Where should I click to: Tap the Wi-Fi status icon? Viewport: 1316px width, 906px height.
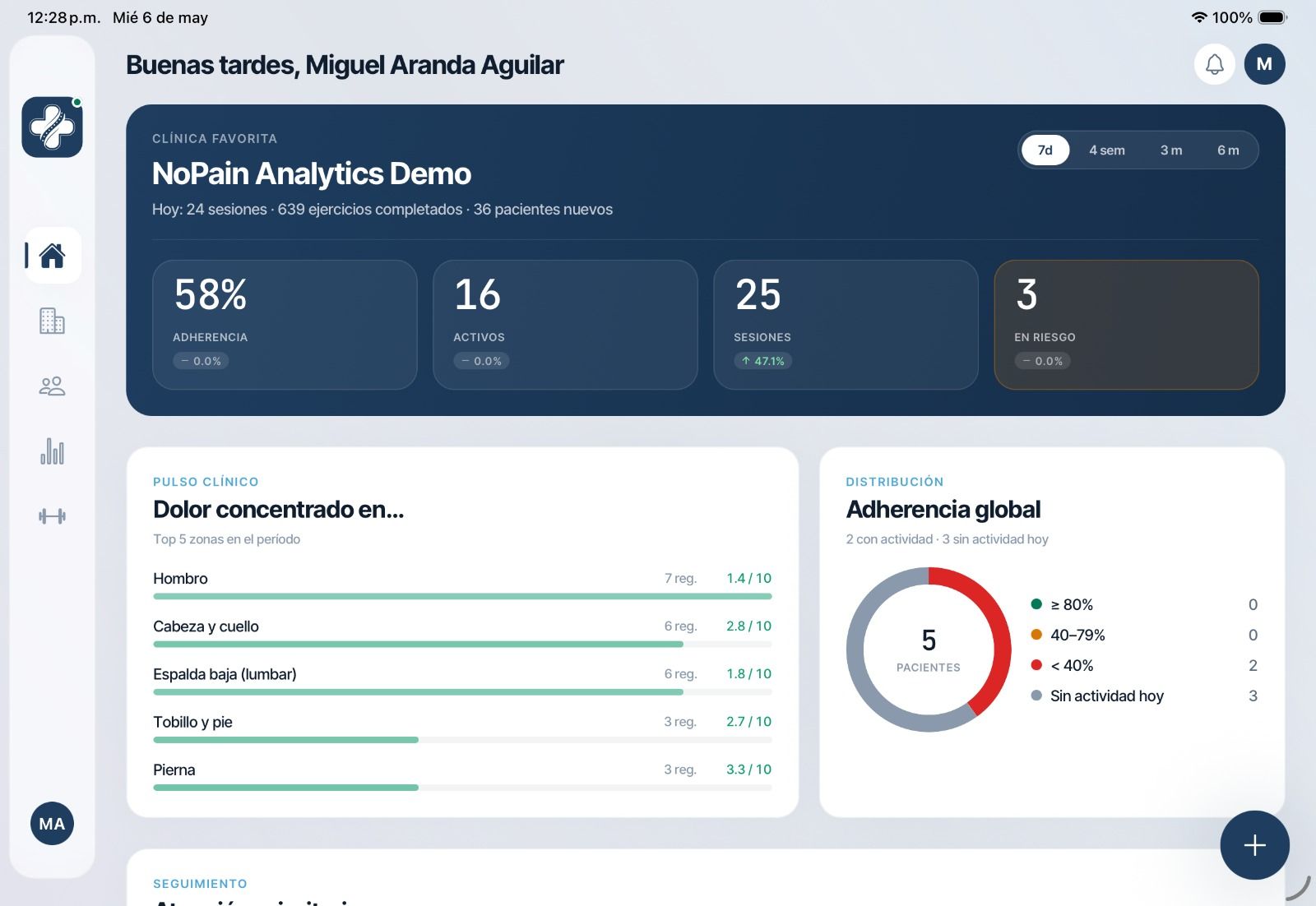tap(1199, 17)
